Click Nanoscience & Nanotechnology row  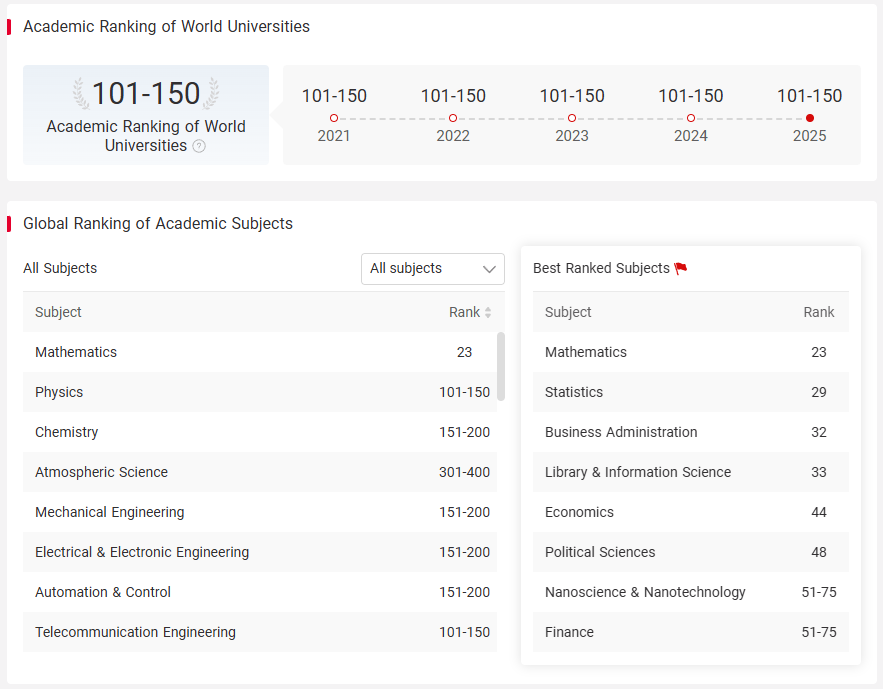pyautogui.click(x=690, y=592)
